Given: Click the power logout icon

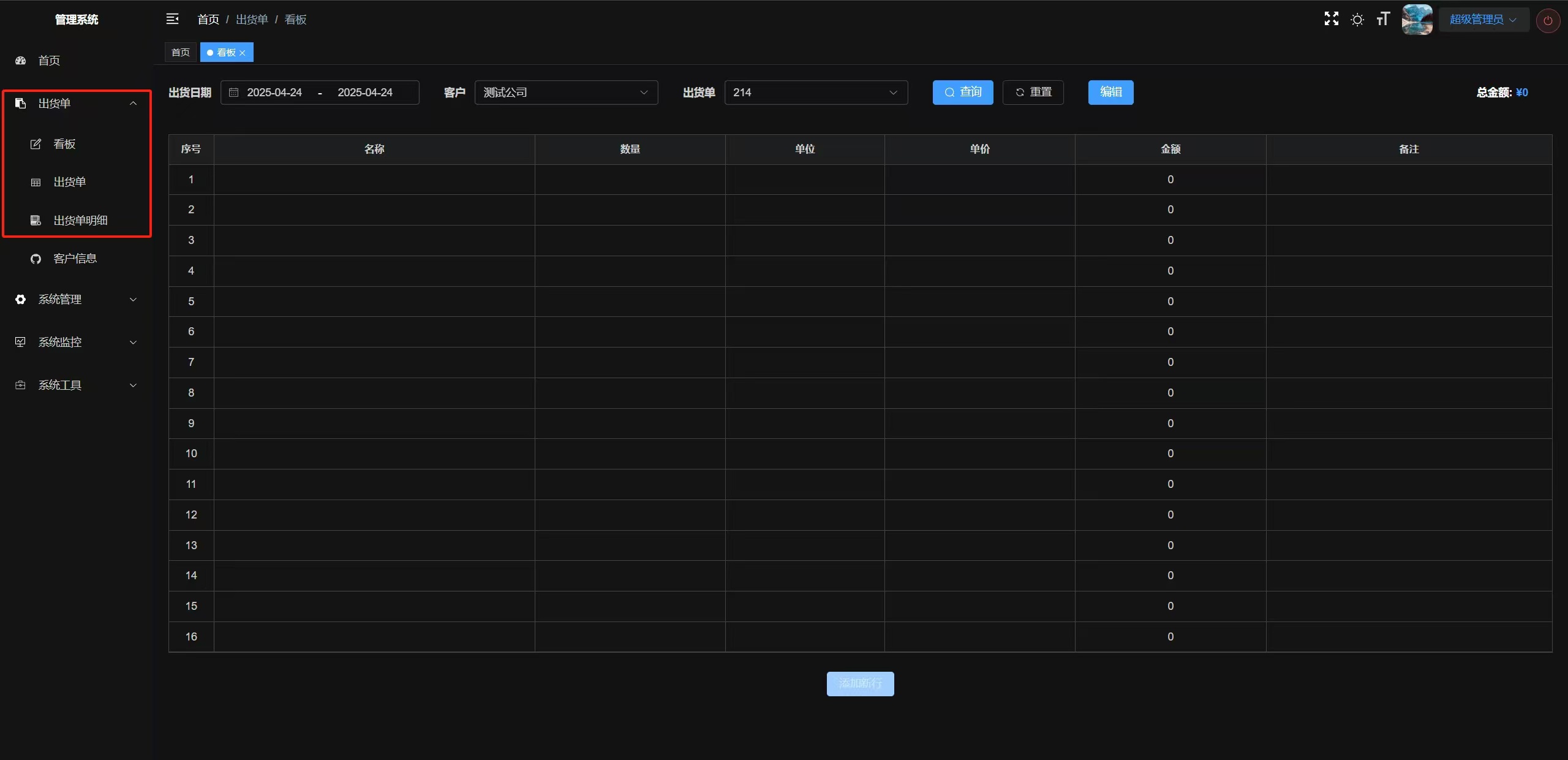Looking at the screenshot, I should click(1548, 20).
